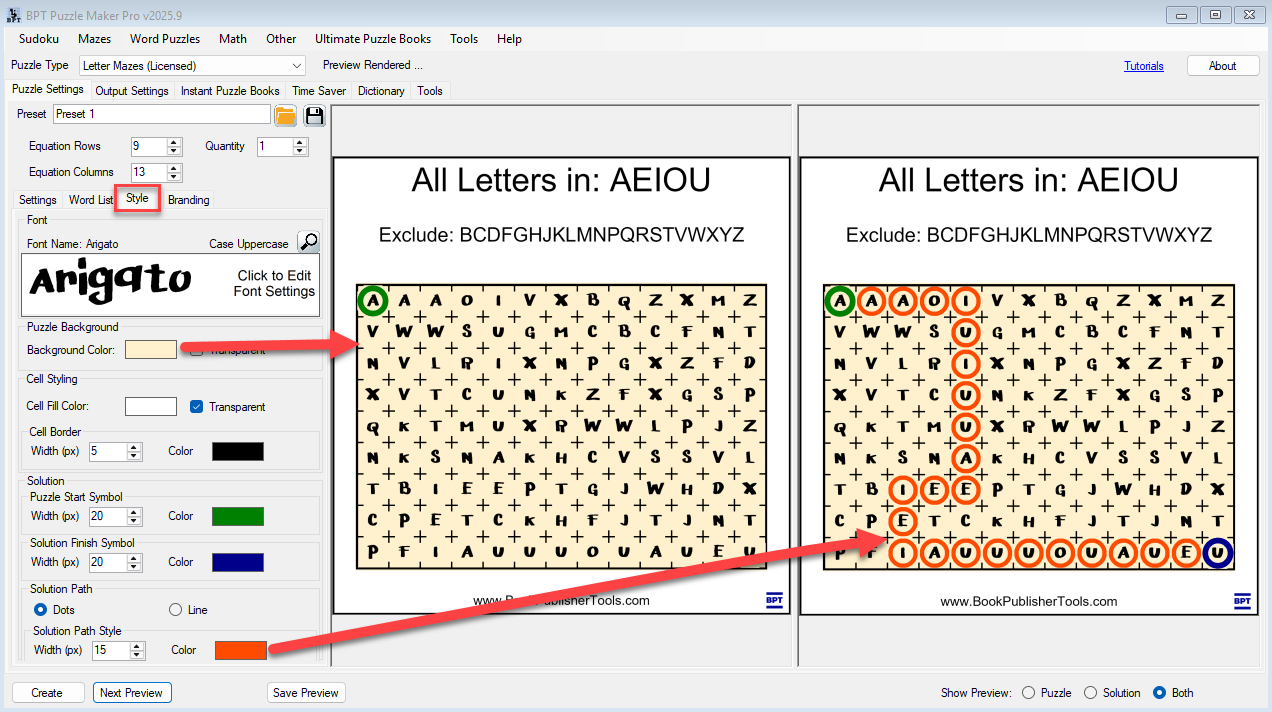Click the Arigato font preview box

pyautogui.click(x=172, y=285)
